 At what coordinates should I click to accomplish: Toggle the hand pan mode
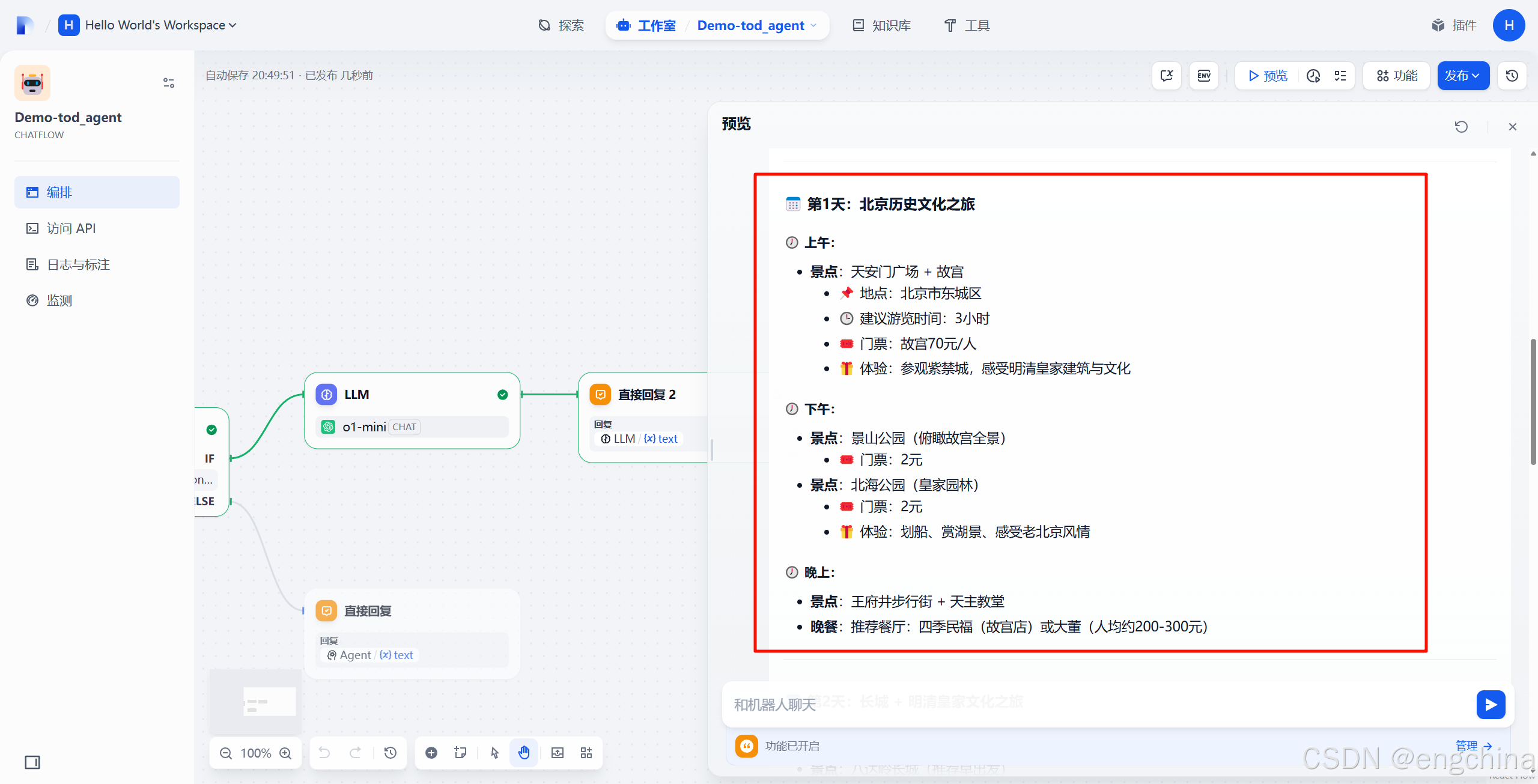[524, 753]
